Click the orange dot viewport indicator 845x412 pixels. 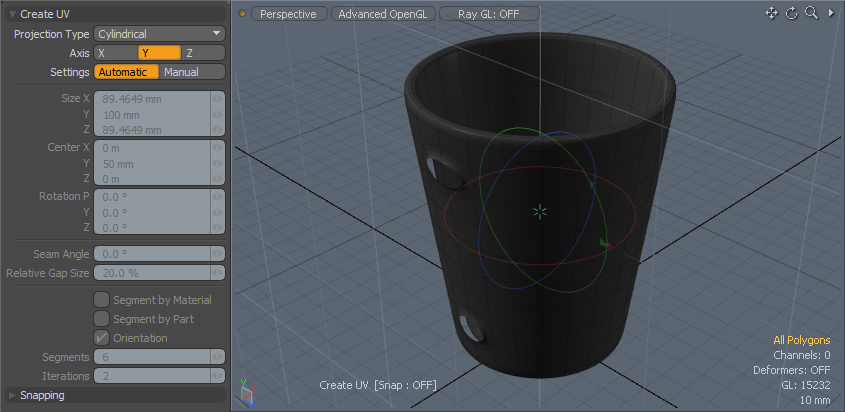(242, 14)
